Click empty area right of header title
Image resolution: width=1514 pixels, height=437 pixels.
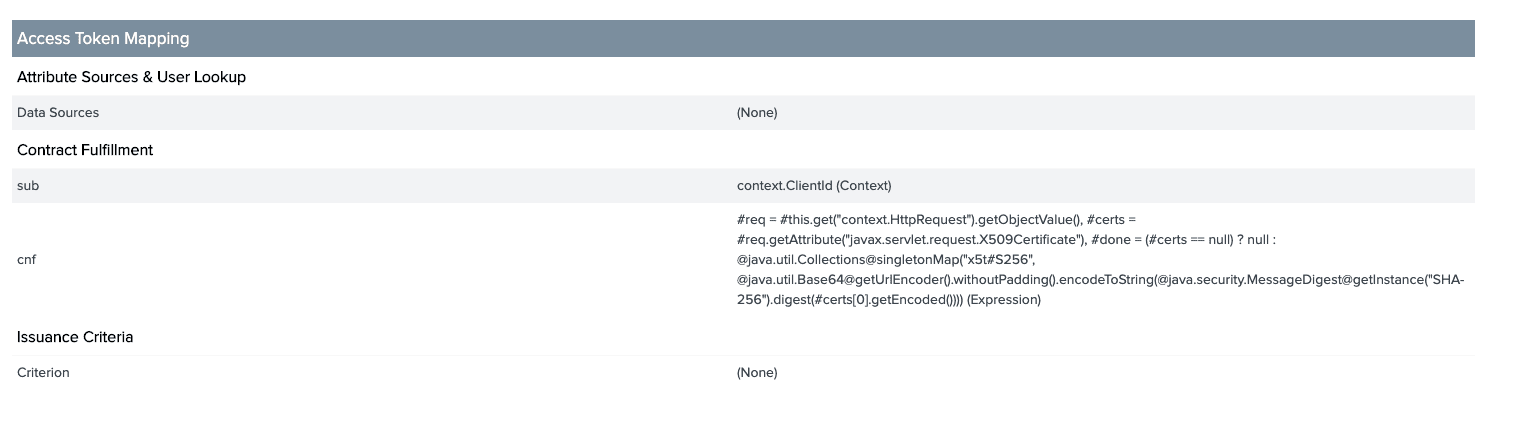click(830, 39)
